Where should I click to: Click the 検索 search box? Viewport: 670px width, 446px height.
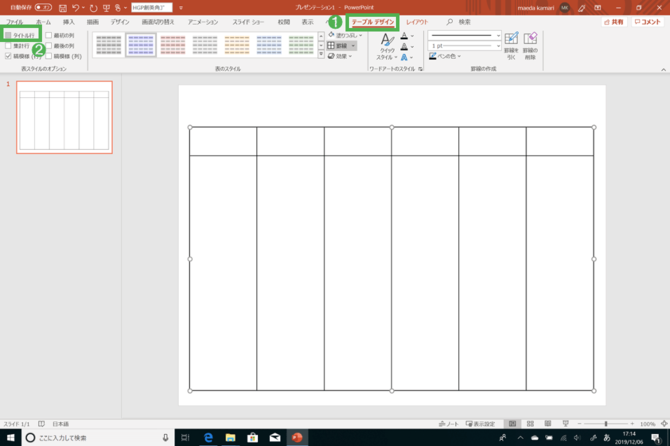(459, 22)
